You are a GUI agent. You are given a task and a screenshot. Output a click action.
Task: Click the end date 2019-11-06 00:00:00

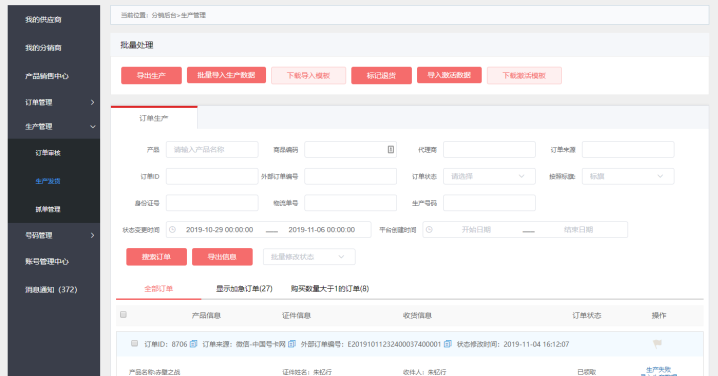(x=321, y=229)
